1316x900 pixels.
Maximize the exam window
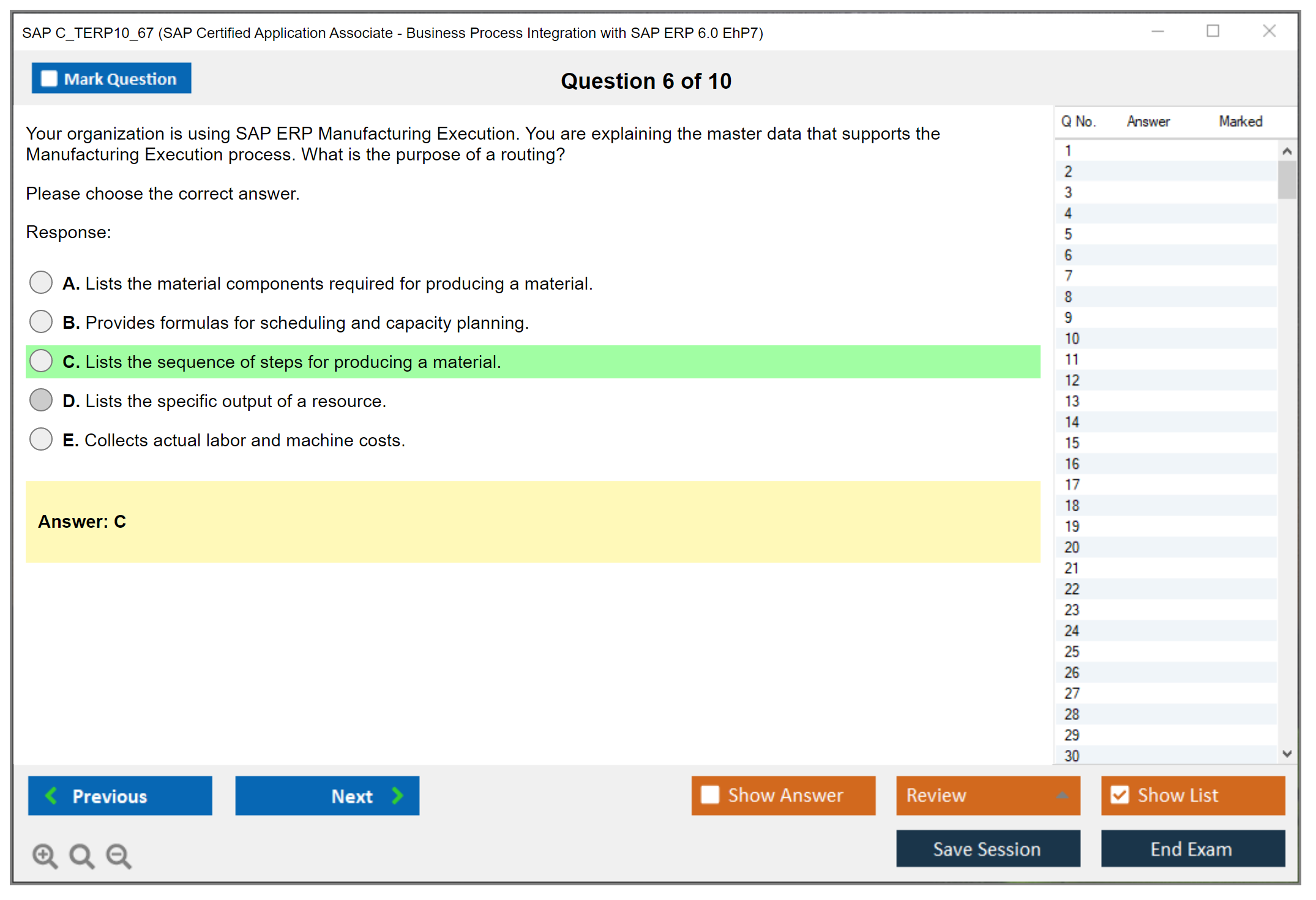1213,31
